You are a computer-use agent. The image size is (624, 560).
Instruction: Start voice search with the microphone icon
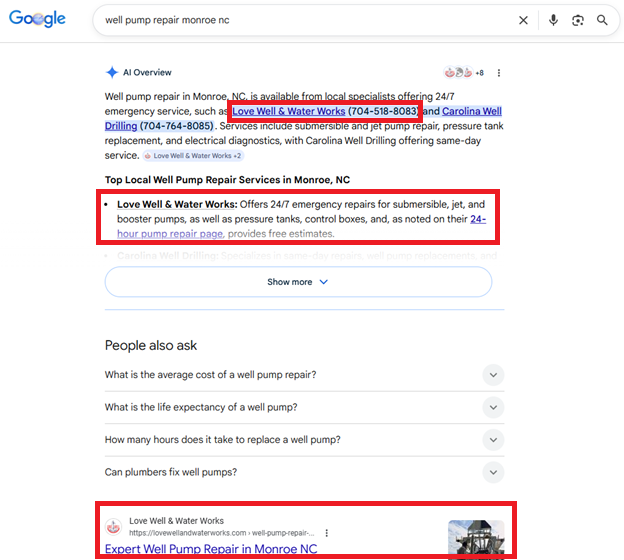[x=553, y=20]
